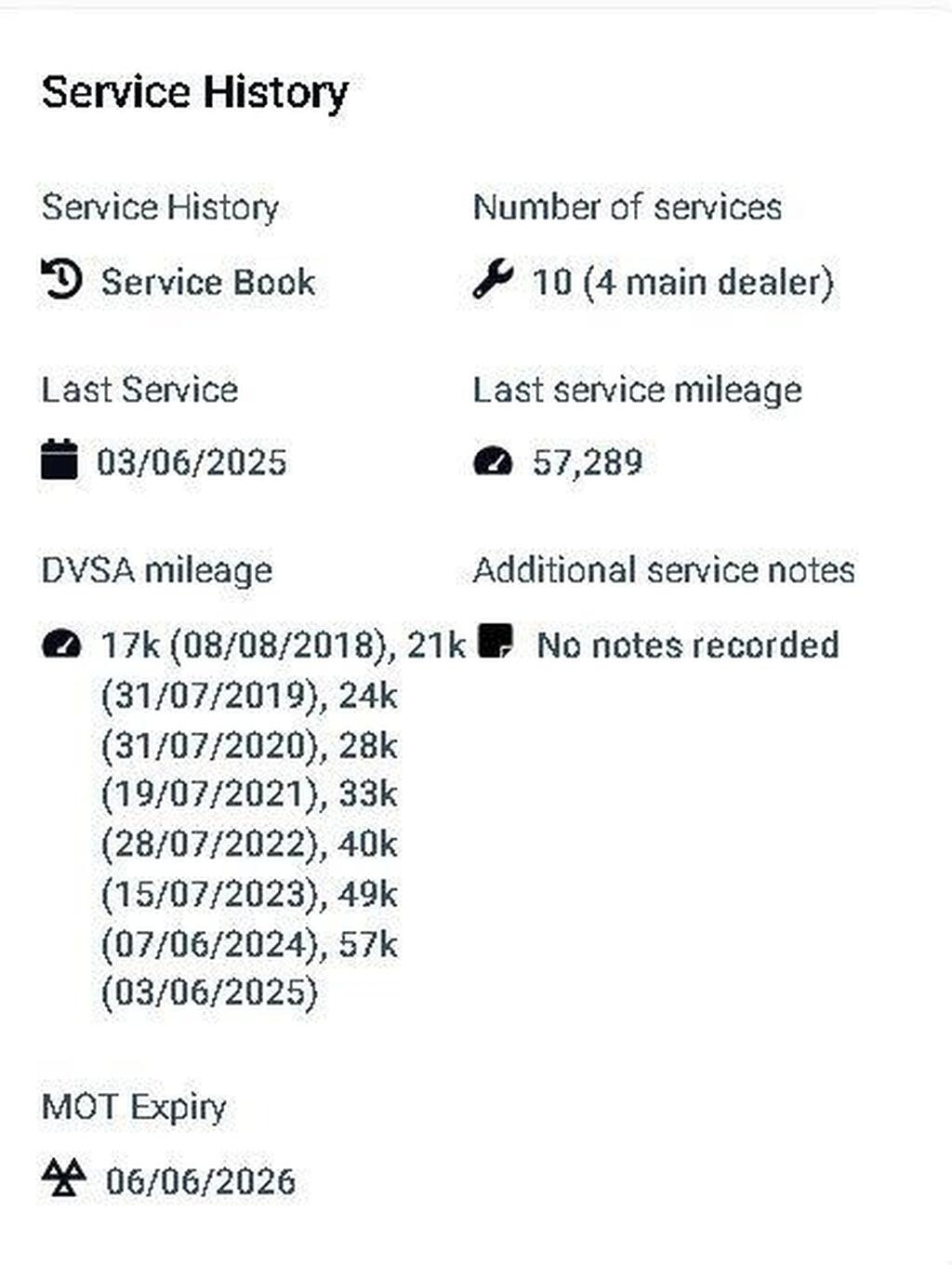Image resolution: width=952 pixels, height=1265 pixels.
Task: Select the 57,289 mileage value
Action: click(x=587, y=462)
